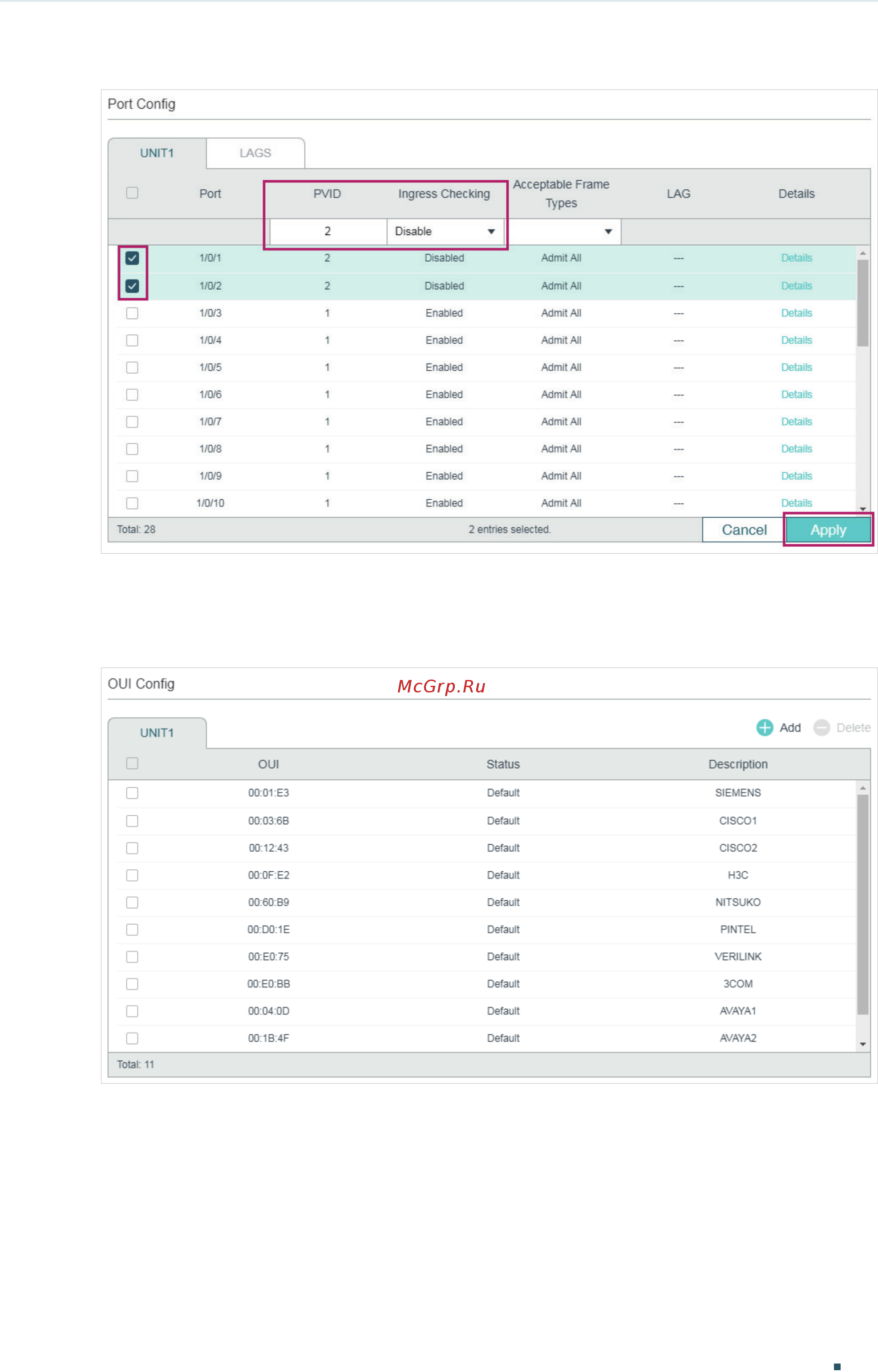The height and width of the screenshot is (1372, 878).
Task: Click the Add plus icon in OUI Config
Action: [x=765, y=728]
